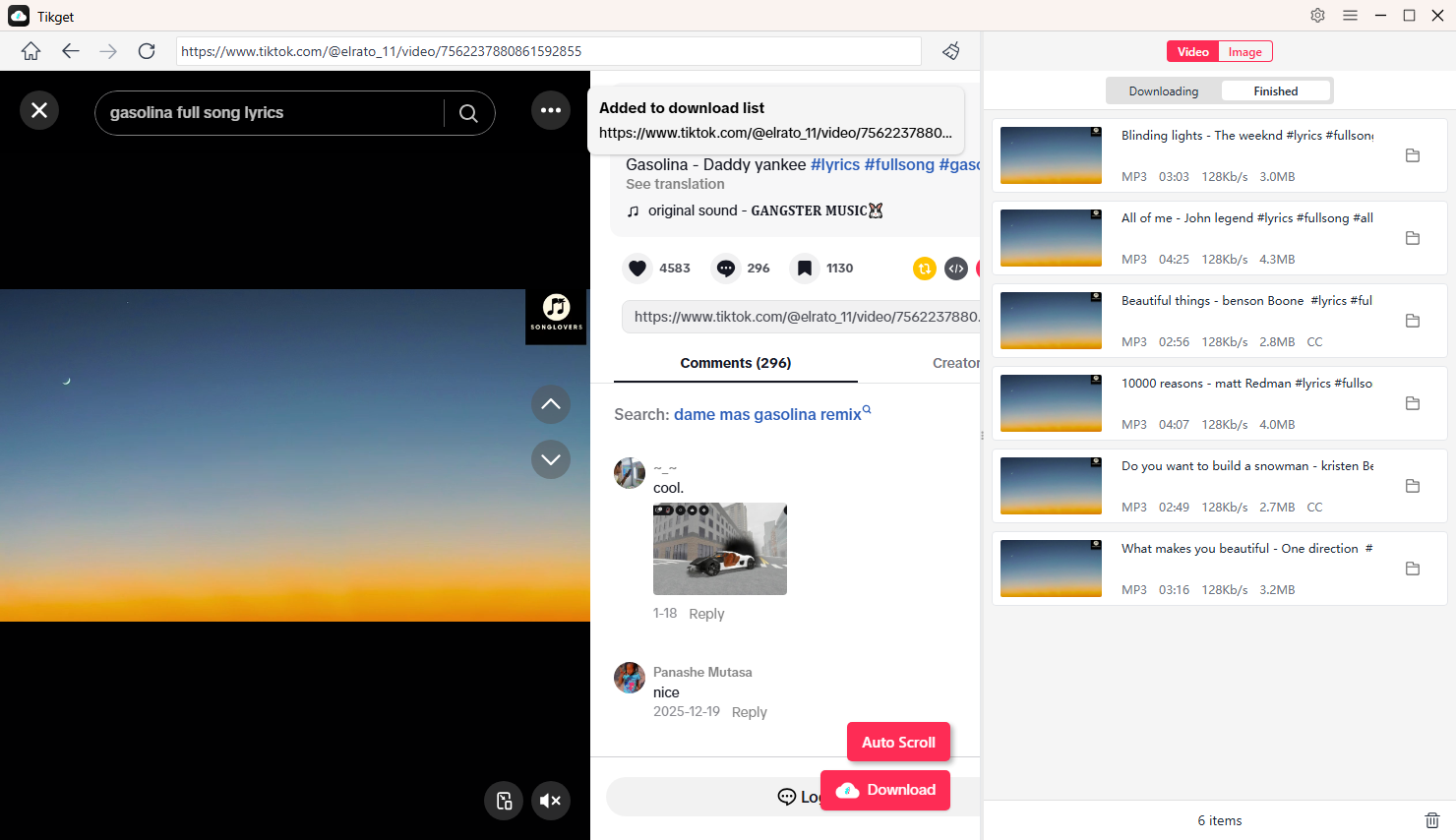Open file location of Blinding lights download
The height and width of the screenshot is (840, 1456).
click(x=1413, y=155)
